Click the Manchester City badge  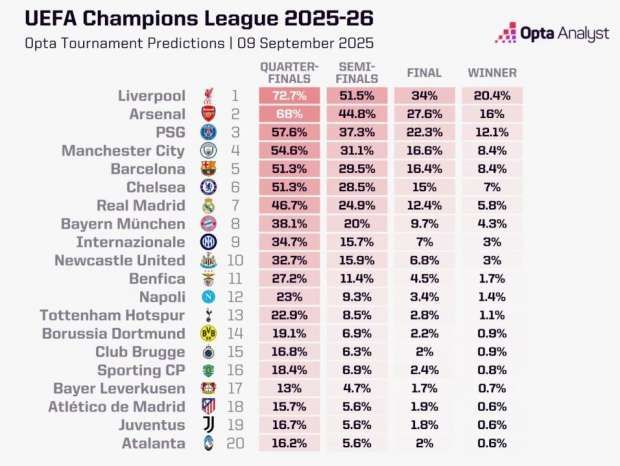[208, 151]
